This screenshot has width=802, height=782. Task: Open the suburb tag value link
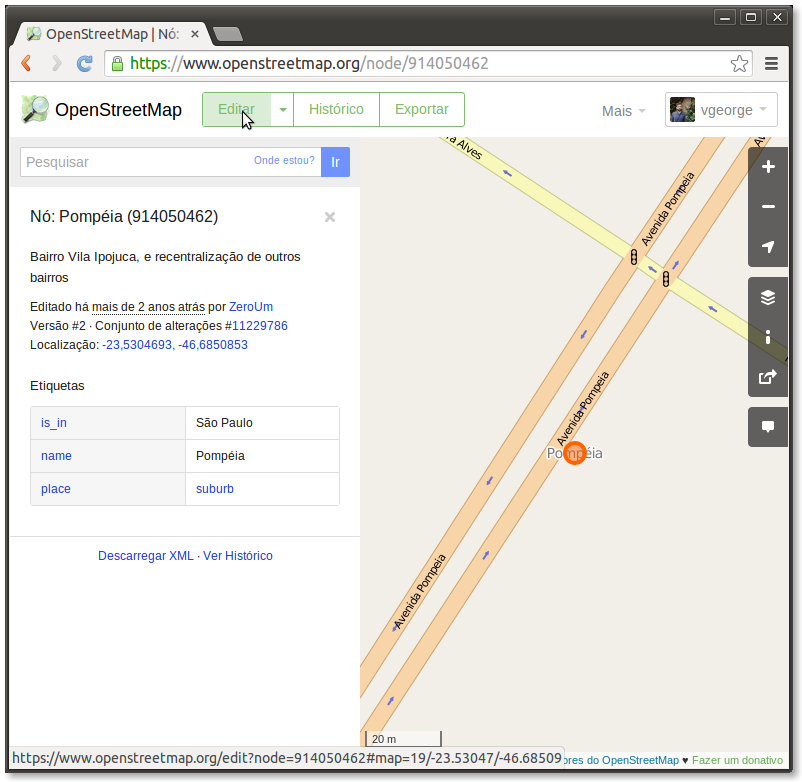coord(215,489)
